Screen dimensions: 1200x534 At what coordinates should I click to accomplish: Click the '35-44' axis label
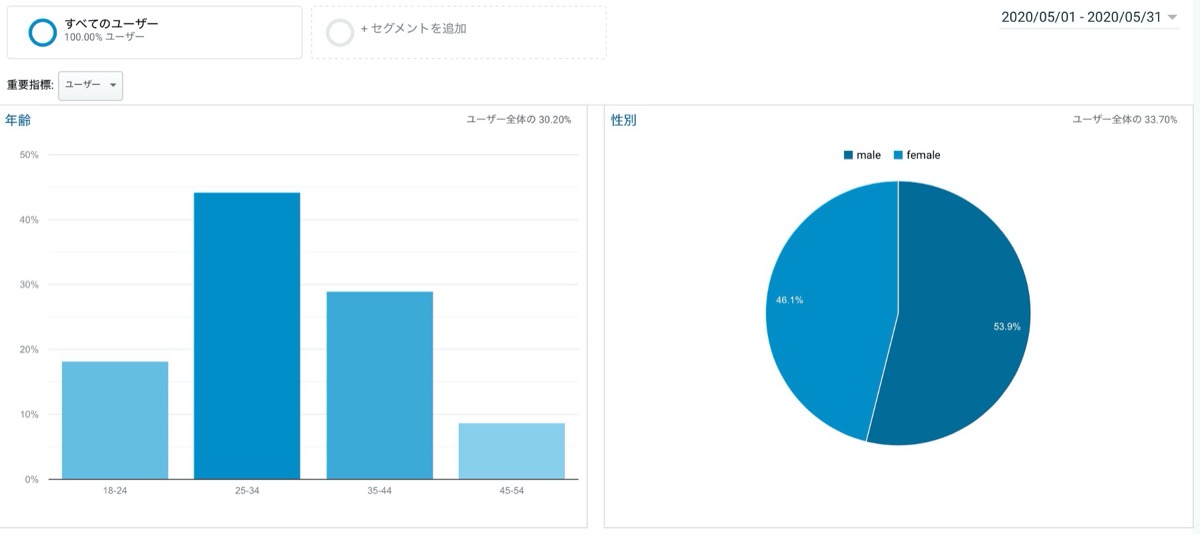380,491
